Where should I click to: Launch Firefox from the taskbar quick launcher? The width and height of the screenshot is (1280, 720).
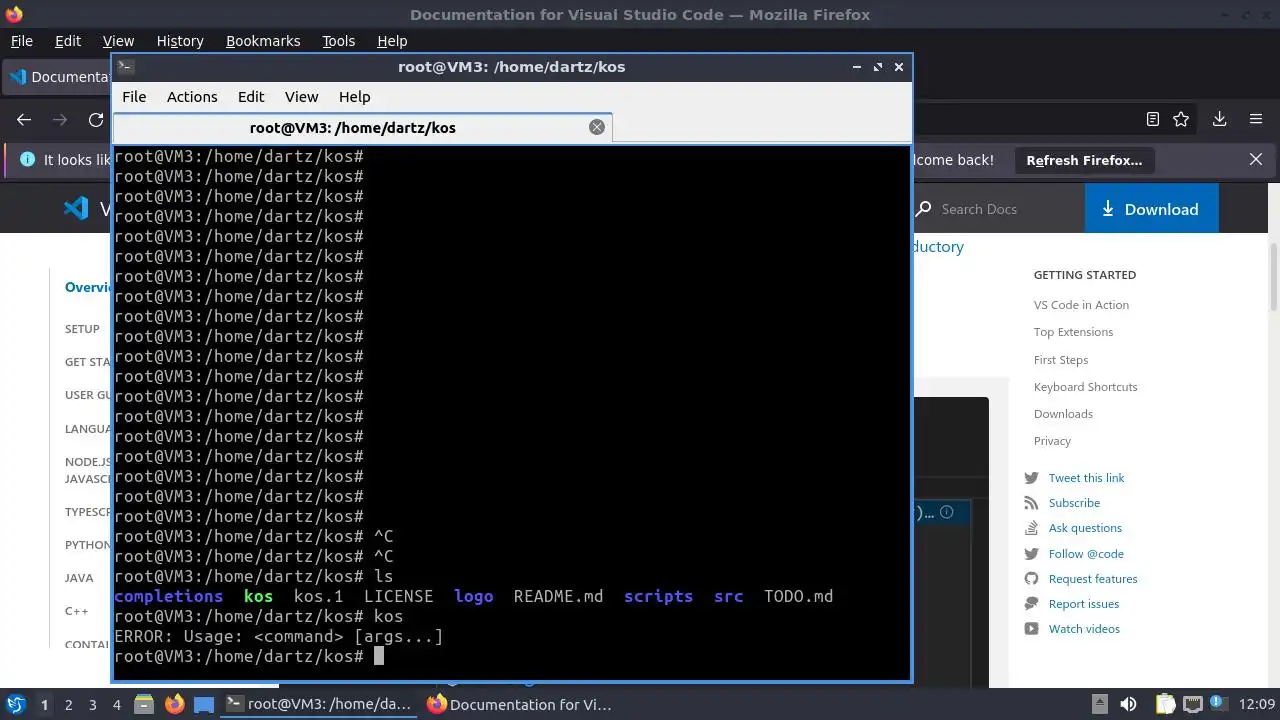point(174,704)
